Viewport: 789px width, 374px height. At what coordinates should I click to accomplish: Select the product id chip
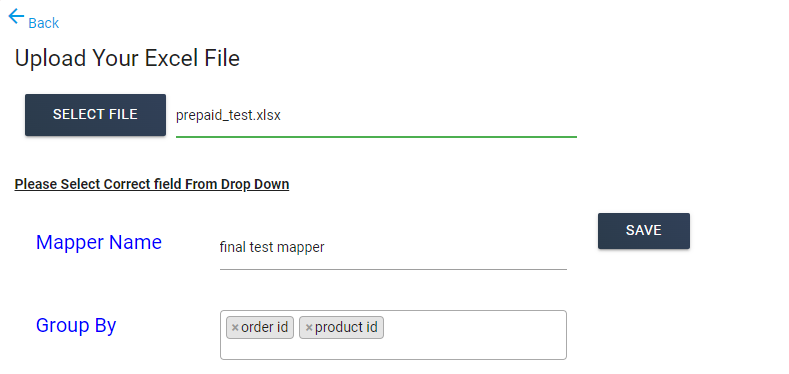click(x=341, y=328)
